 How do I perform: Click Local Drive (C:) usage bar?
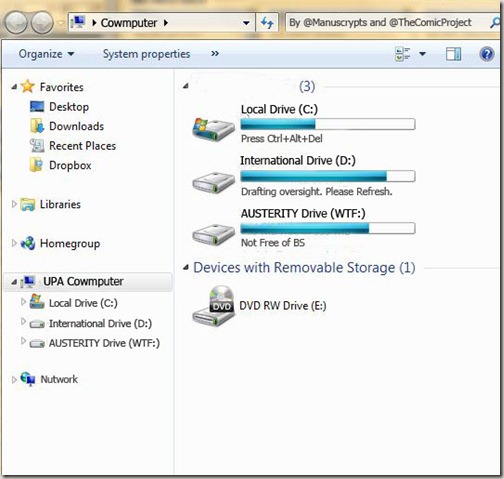click(x=328, y=124)
